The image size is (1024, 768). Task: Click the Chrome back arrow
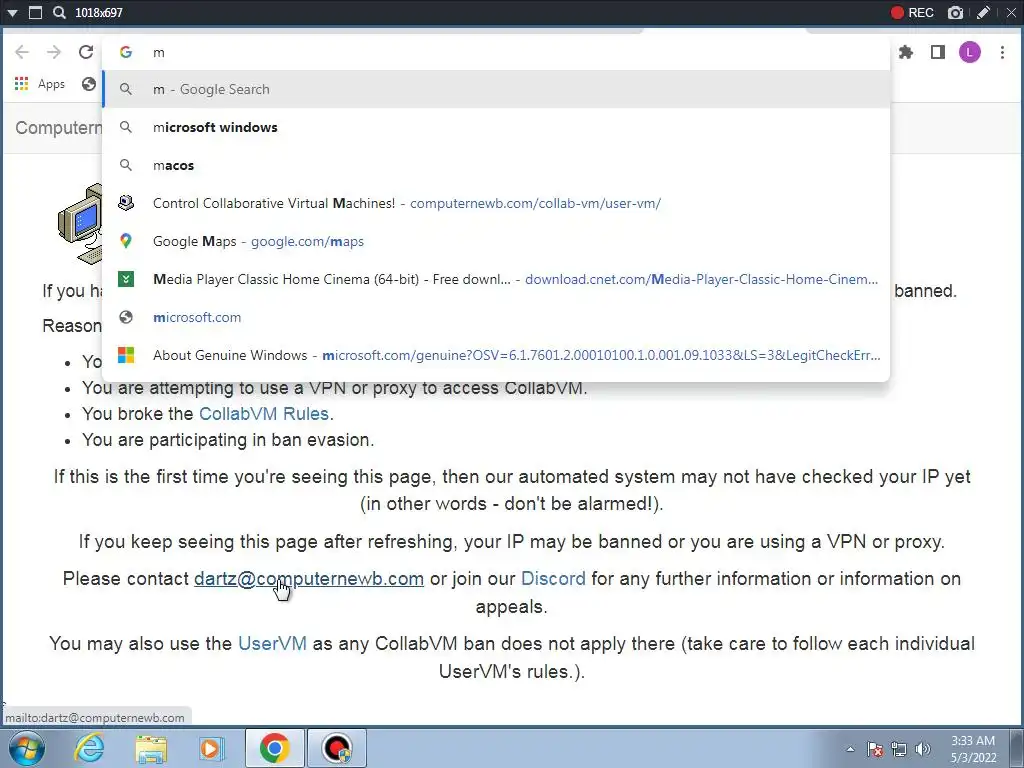(22, 52)
